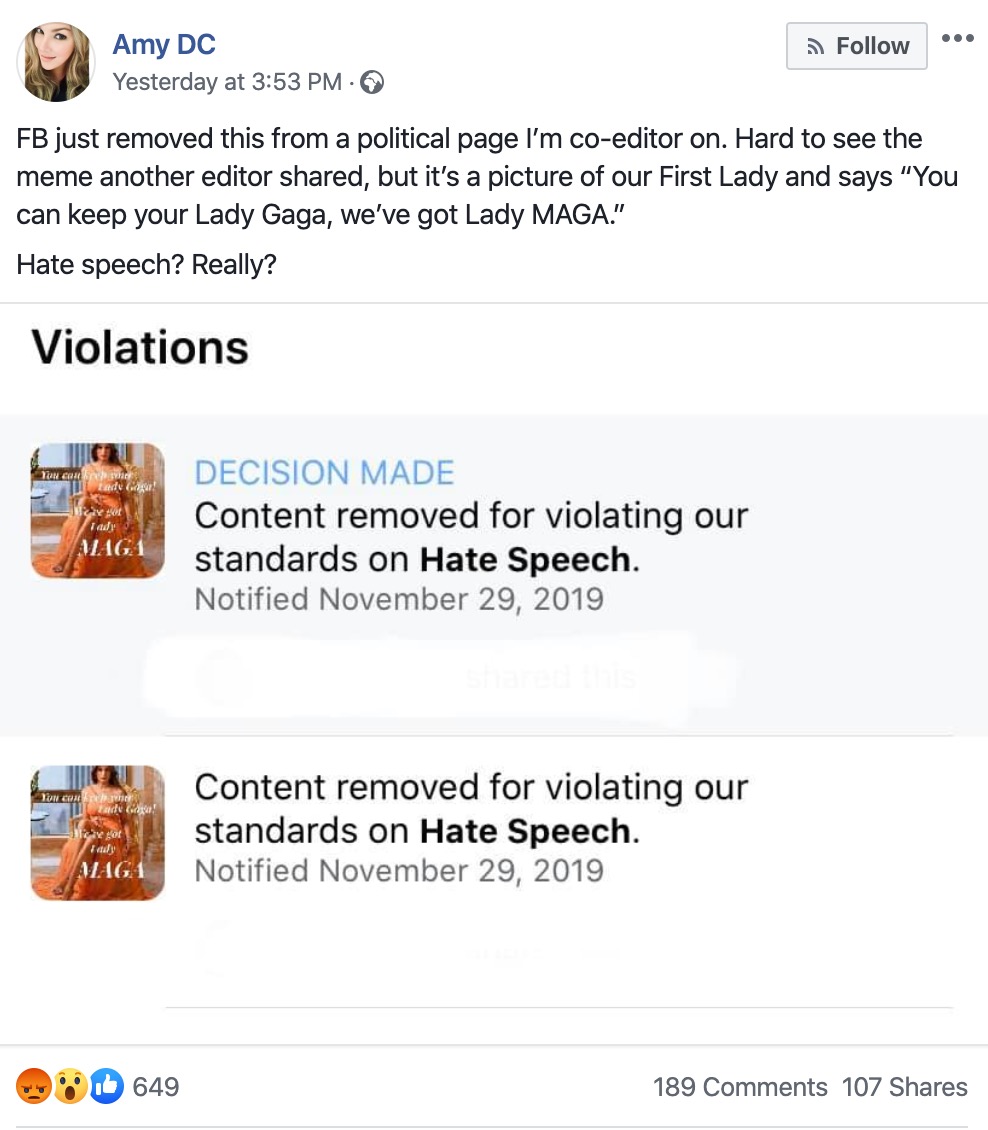Open the Amy DC profile name link
This screenshot has height=1130, width=988.
click(x=164, y=45)
